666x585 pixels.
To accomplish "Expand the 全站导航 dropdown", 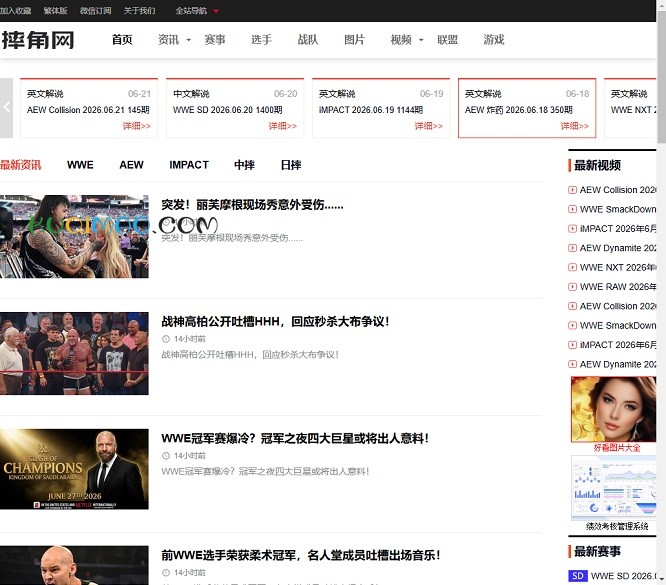I will coord(197,11).
